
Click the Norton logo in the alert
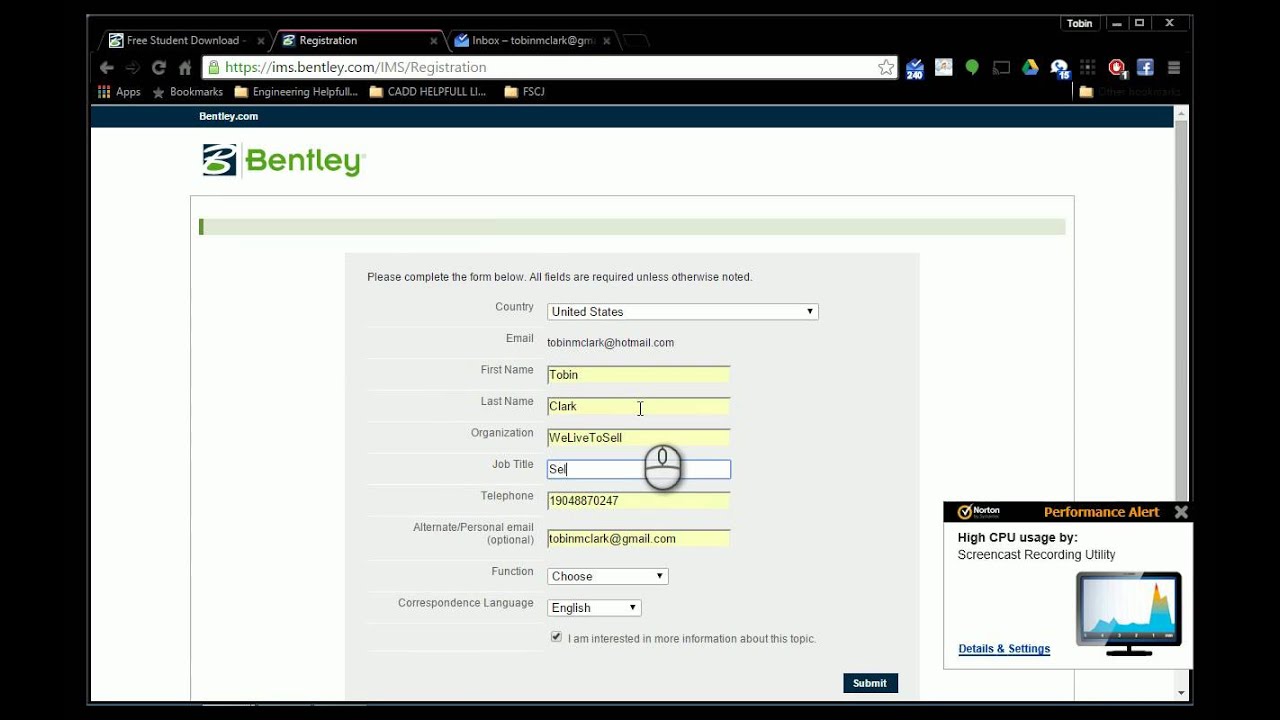[979, 512]
